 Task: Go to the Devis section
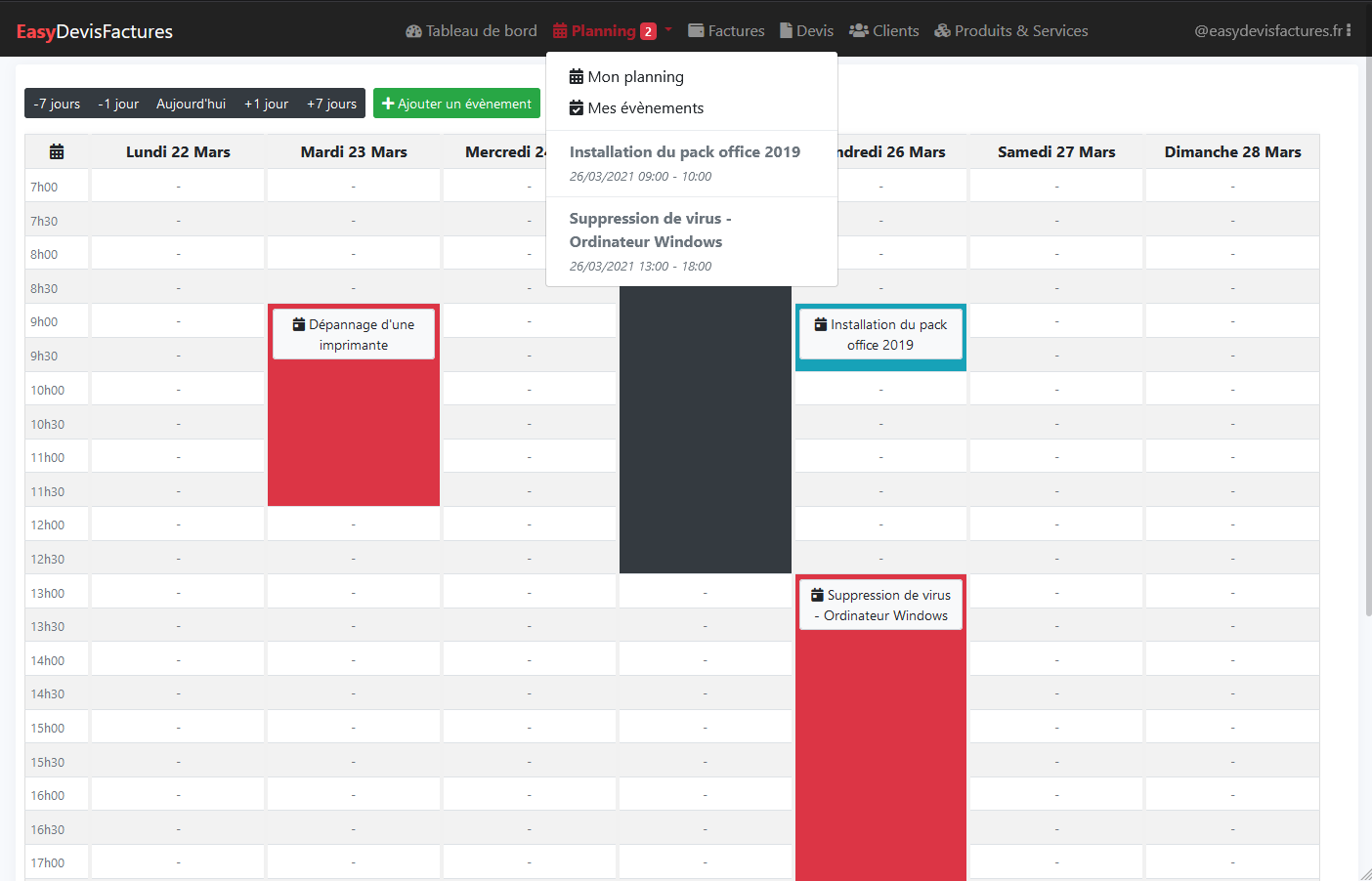806,31
